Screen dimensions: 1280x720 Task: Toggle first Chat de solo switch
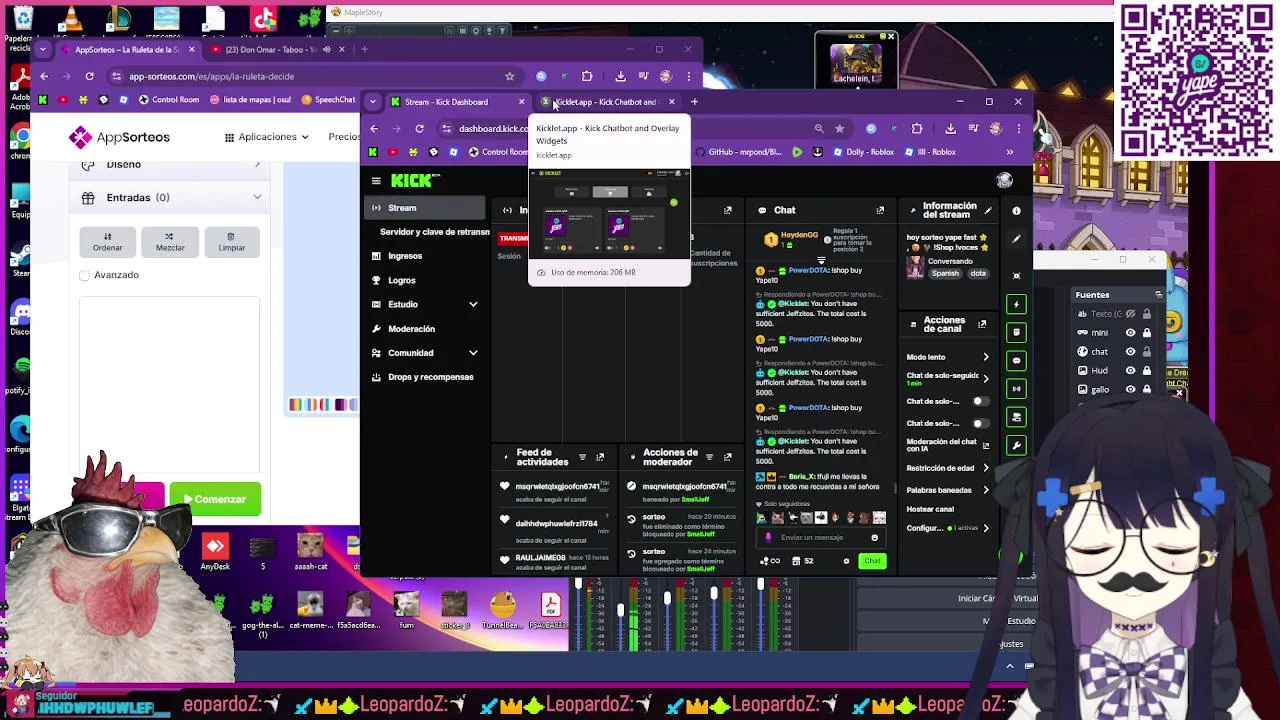point(981,401)
